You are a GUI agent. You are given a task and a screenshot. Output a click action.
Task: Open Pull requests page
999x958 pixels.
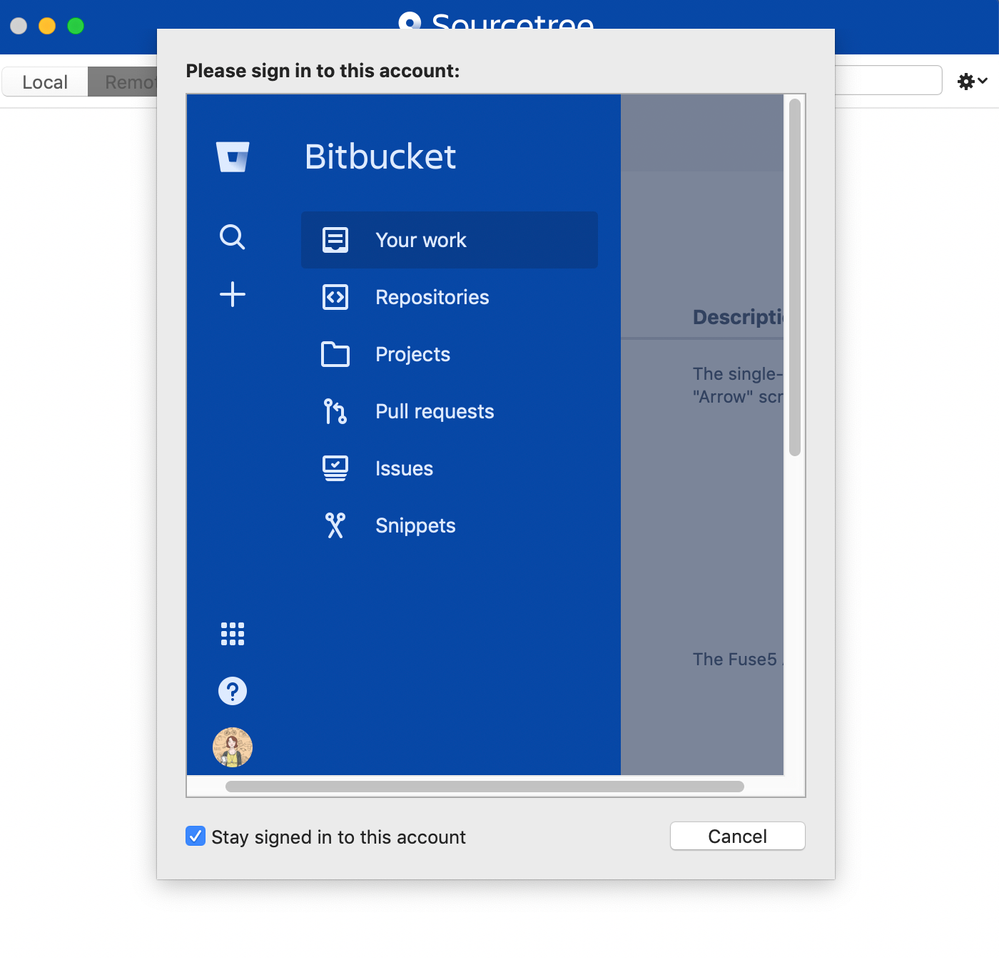449,411
